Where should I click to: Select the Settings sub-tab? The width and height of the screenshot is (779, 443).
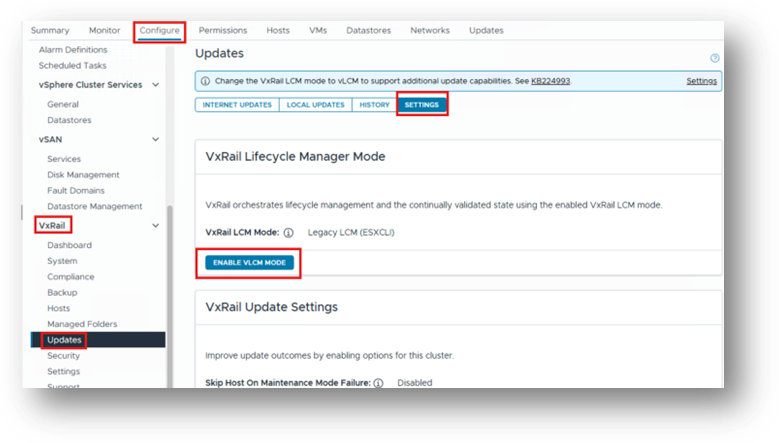(x=421, y=105)
